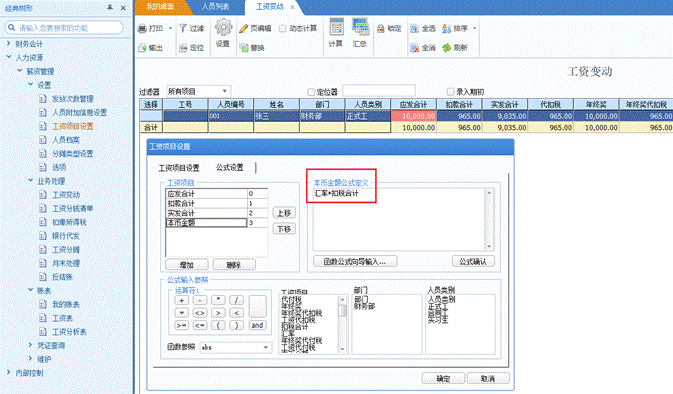Expand the 凭证查询 tree node

[x=30, y=345]
